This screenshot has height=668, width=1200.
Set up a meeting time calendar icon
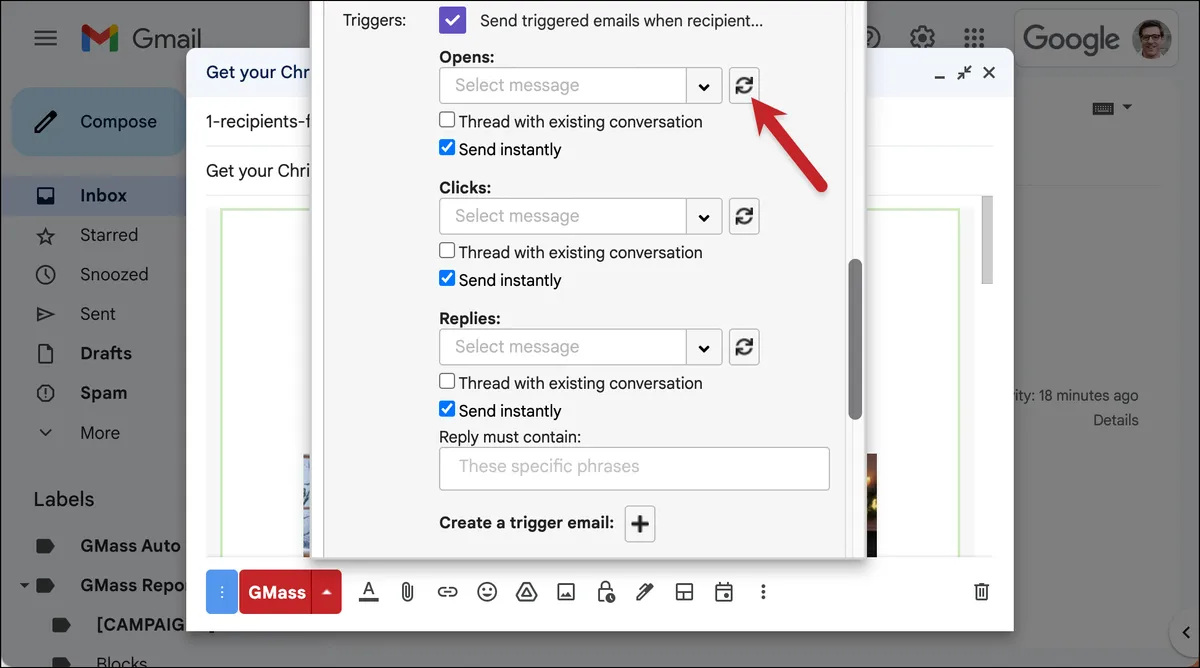tap(724, 592)
